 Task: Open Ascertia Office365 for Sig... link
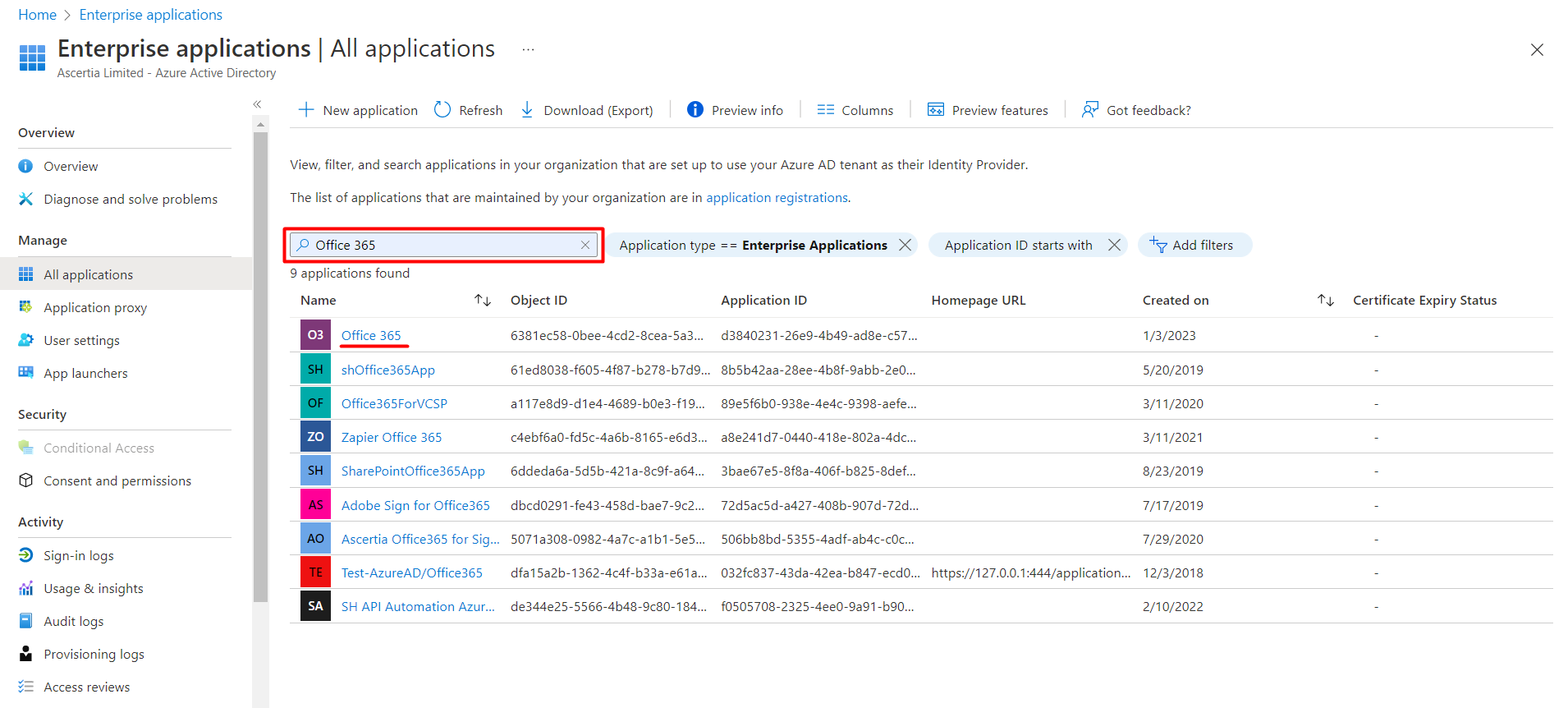pyautogui.click(x=420, y=539)
